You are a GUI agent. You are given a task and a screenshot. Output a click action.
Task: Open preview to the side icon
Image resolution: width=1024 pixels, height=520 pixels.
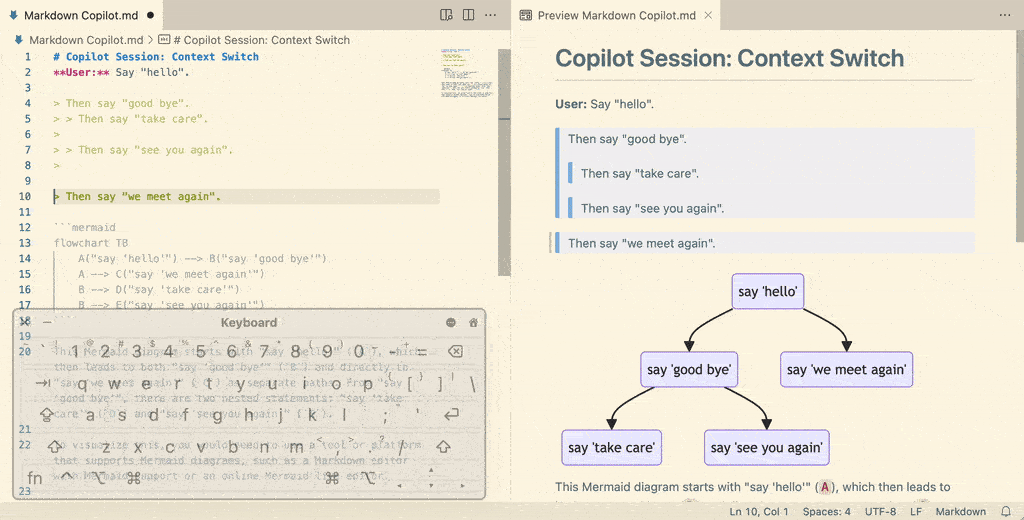click(446, 15)
